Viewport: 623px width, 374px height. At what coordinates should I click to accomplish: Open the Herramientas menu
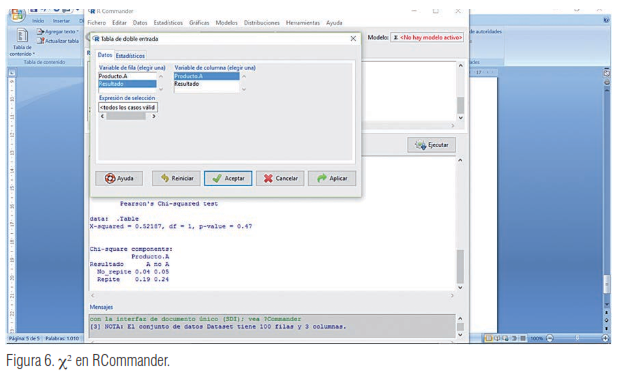[x=303, y=23]
